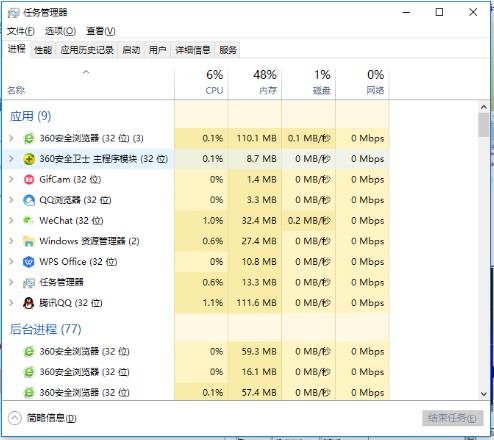Image resolution: width=494 pixels, height=440 pixels.
Task: Click the 任务管理器 row icon
Action: coord(29,283)
